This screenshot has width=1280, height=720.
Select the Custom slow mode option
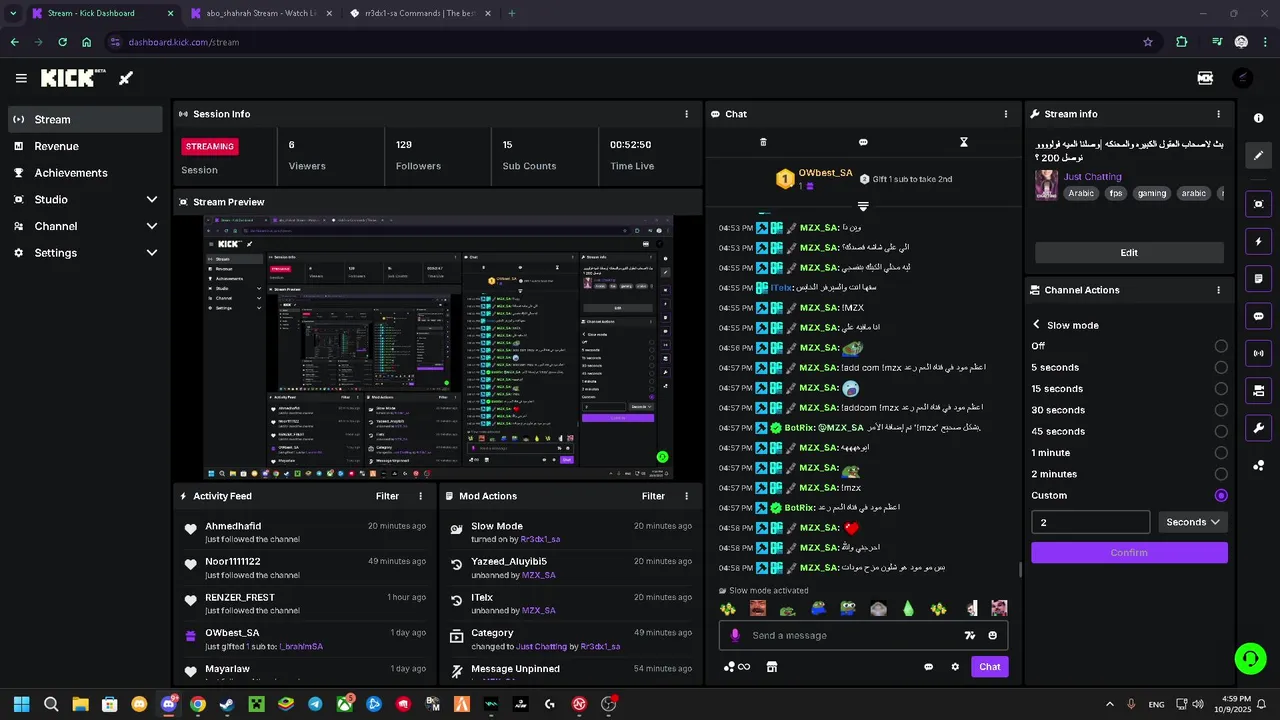pyautogui.click(x=1221, y=496)
